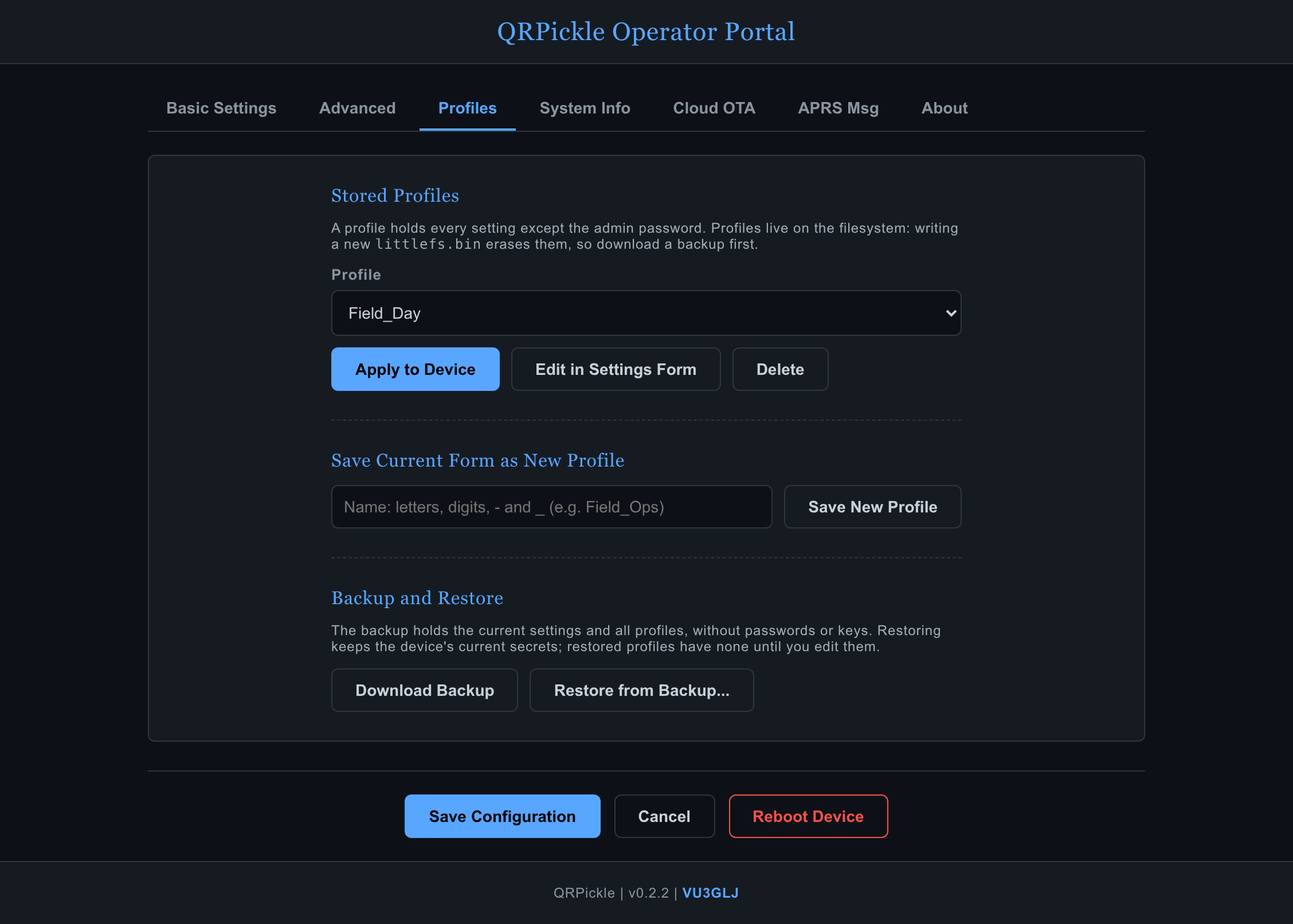This screenshot has width=1293, height=924.
Task: Click the Reboot Device button
Action: [x=808, y=816]
